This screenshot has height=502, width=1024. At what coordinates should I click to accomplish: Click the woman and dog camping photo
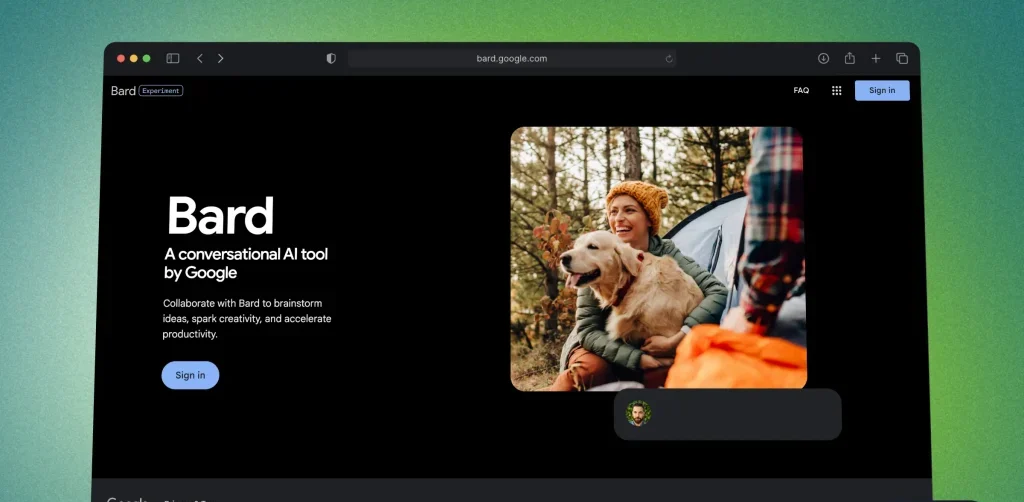[658, 258]
